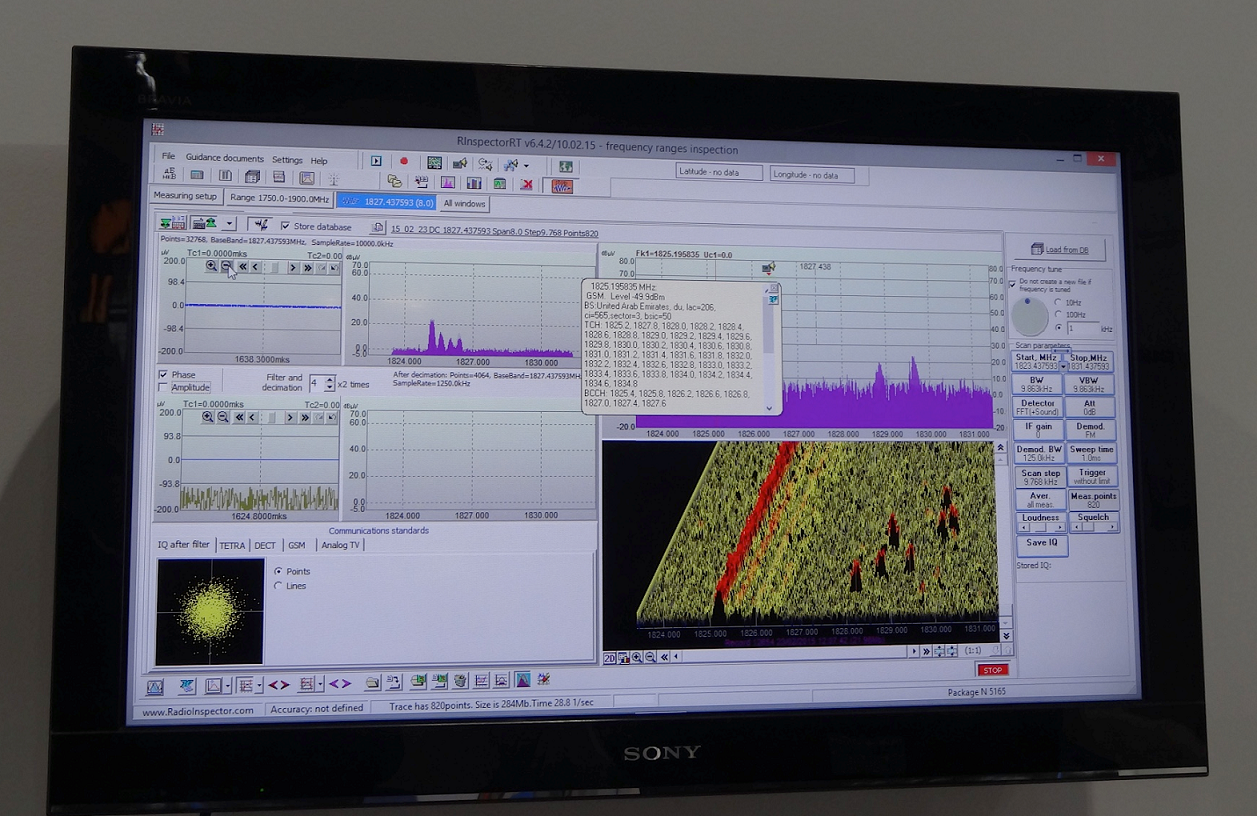This screenshot has height=816, width=1257.
Task: Click the Save IQ button
Action: pos(1041,545)
